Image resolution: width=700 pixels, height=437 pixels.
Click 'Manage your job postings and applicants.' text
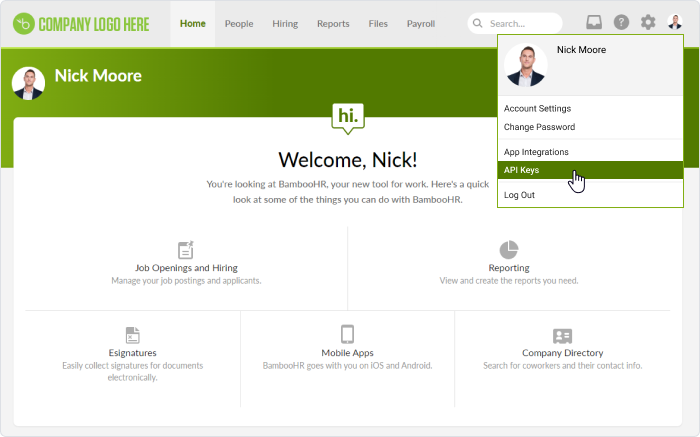[186, 281]
